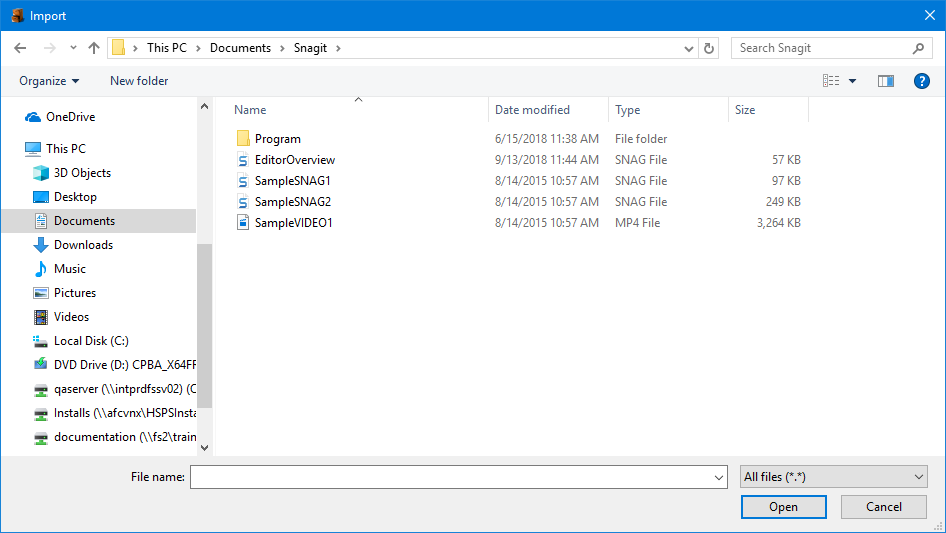946x533 pixels.
Task: Select Downloads in the navigation pane
Action: pos(83,245)
